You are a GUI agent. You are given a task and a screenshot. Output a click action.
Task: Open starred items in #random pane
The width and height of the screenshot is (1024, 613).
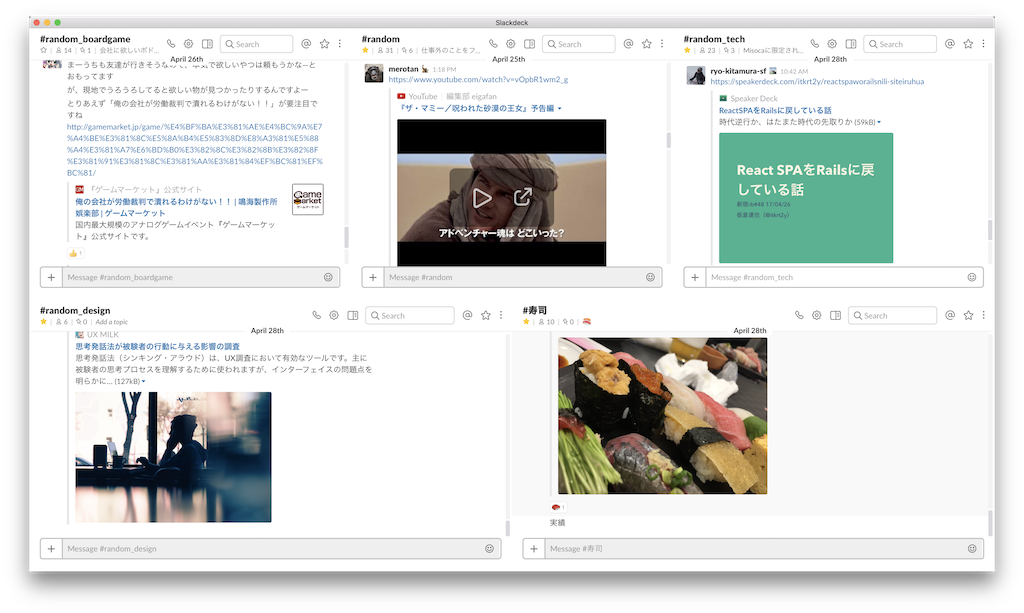pyautogui.click(x=647, y=44)
